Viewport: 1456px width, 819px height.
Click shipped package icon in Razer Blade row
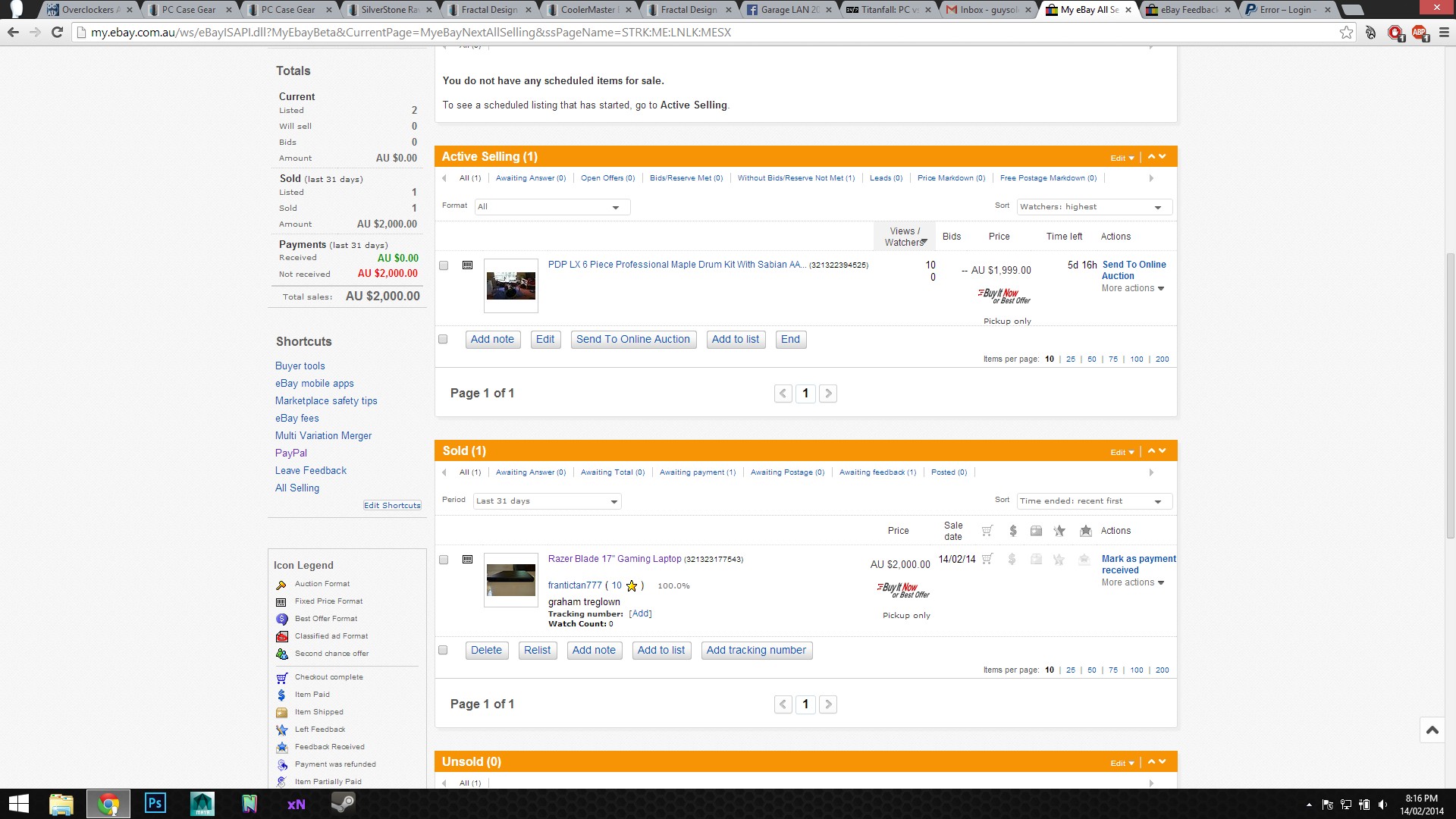pyautogui.click(x=1036, y=559)
